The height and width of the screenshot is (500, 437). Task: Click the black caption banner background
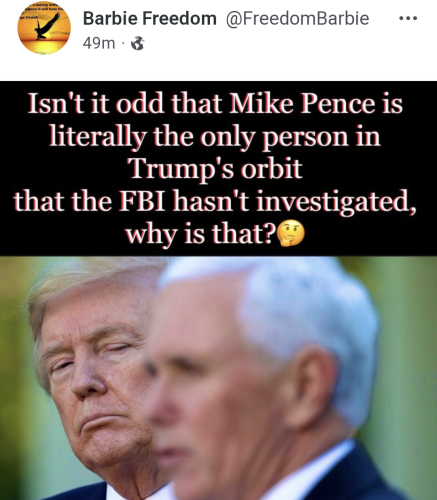coord(218,168)
